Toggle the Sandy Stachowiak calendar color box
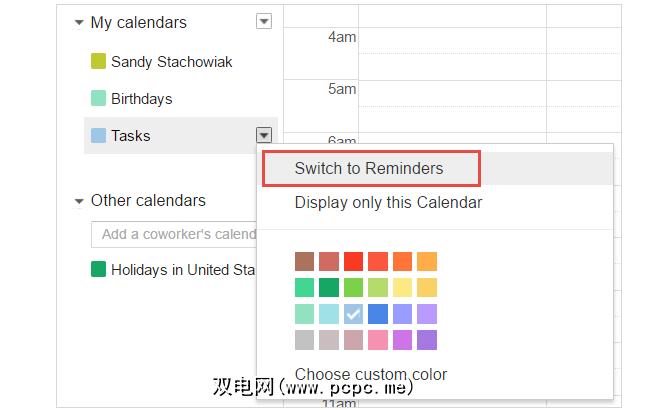 tap(98, 62)
